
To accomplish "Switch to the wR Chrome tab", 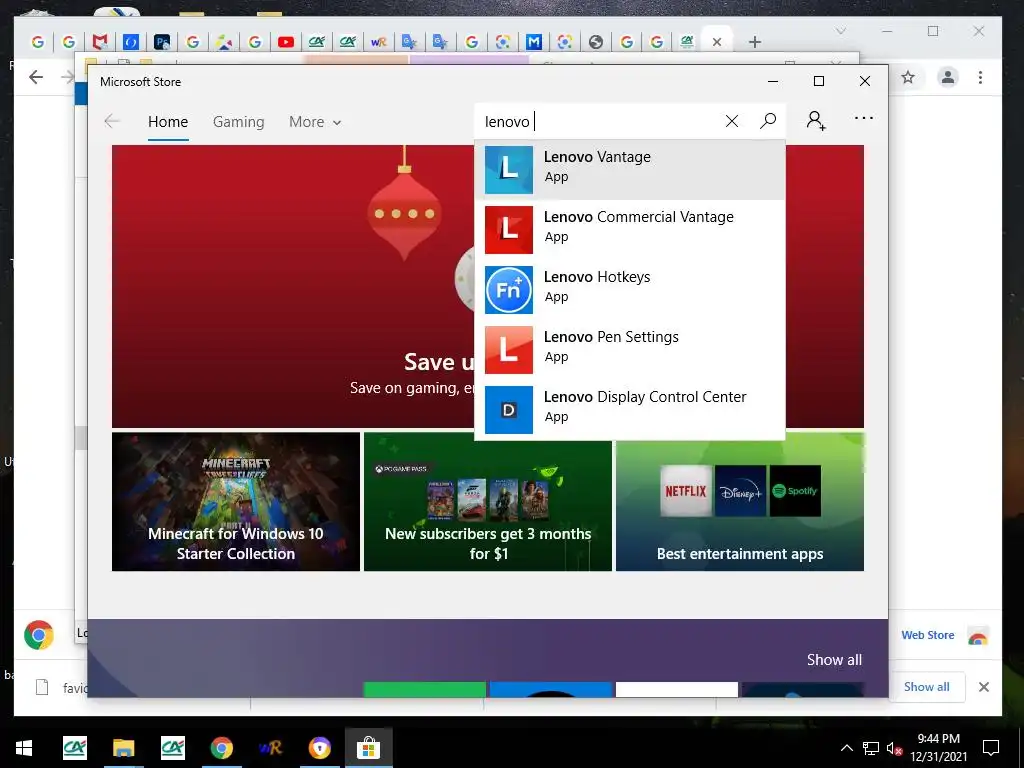I will 378,42.
